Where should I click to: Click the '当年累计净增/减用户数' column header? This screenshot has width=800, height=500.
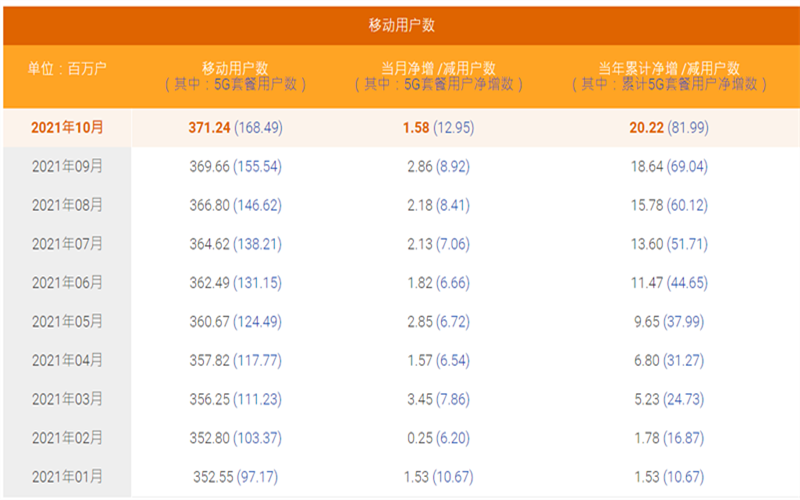coord(669,68)
